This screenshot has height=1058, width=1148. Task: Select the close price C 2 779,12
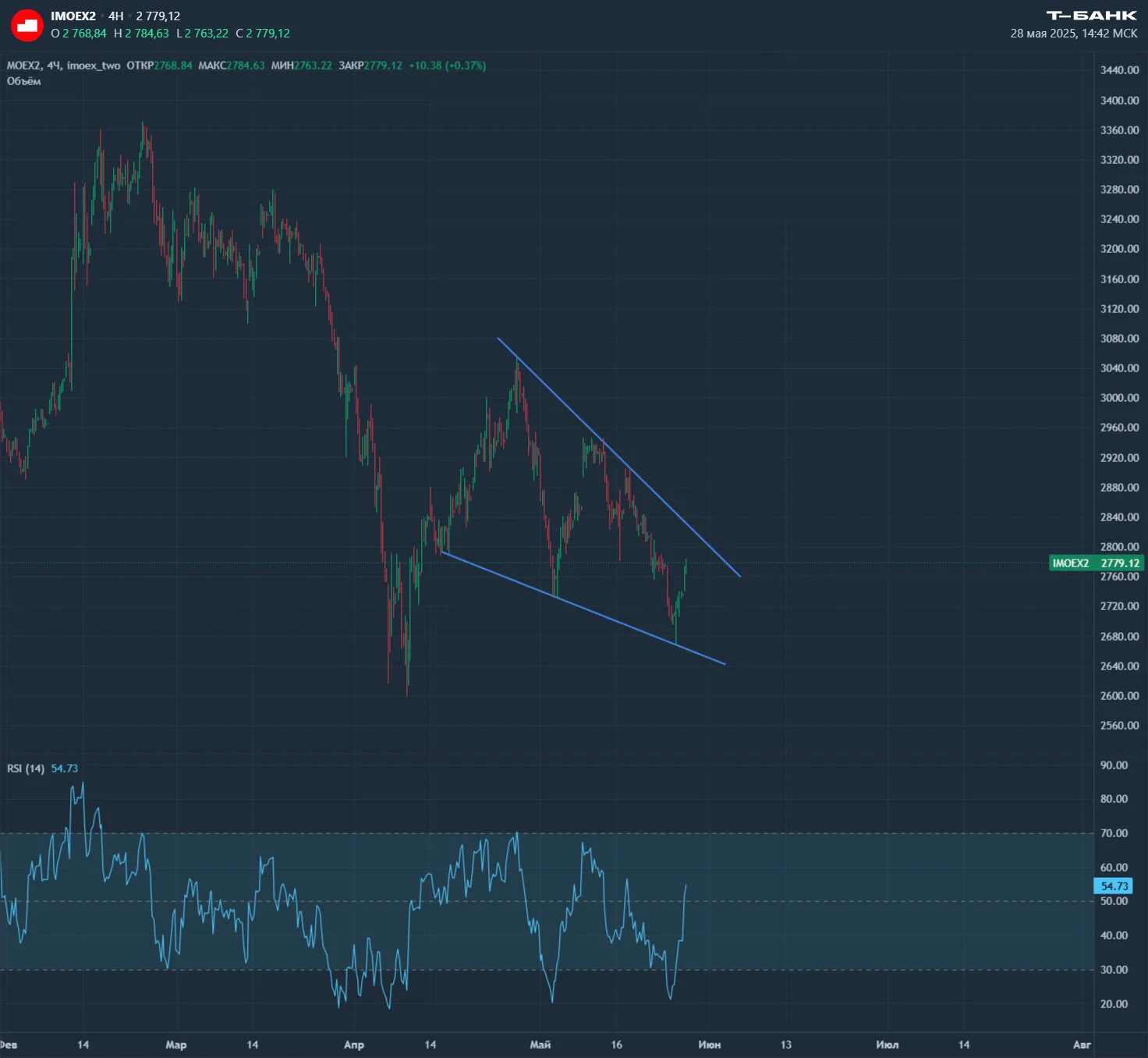click(263, 34)
